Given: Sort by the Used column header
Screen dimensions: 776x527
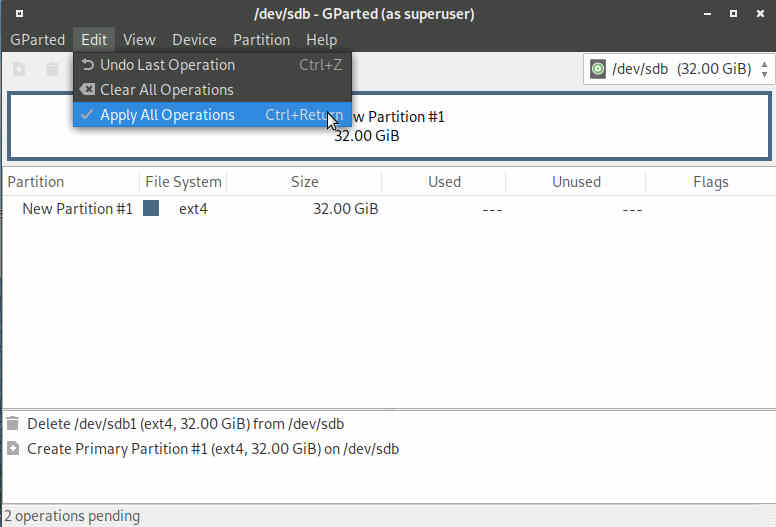Looking at the screenshot, I should pyautogui.click(x=444, y=182).
